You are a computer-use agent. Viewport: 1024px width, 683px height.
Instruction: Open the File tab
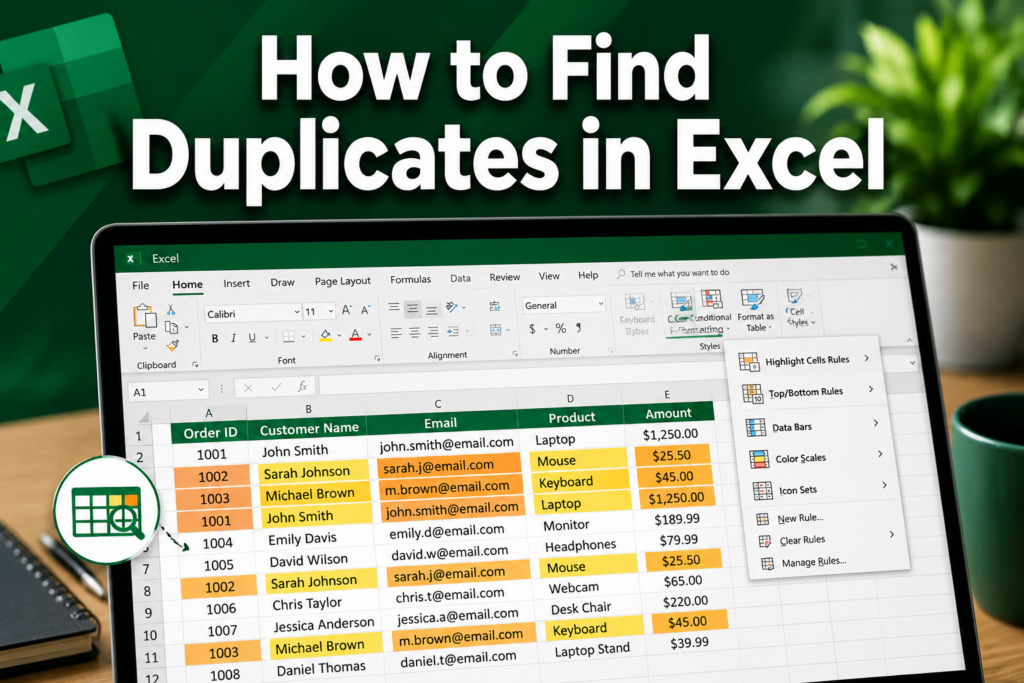click(140, 285)
